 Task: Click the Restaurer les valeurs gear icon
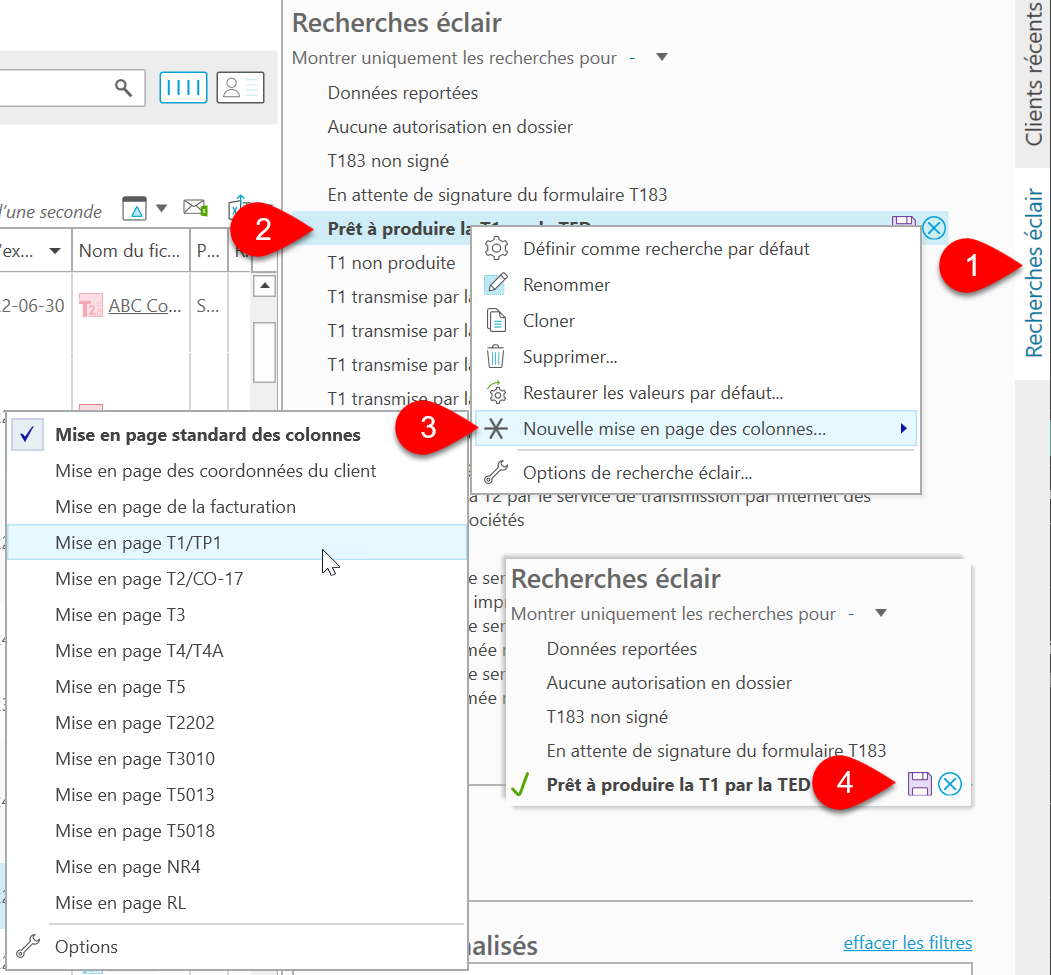coord(497,393)
